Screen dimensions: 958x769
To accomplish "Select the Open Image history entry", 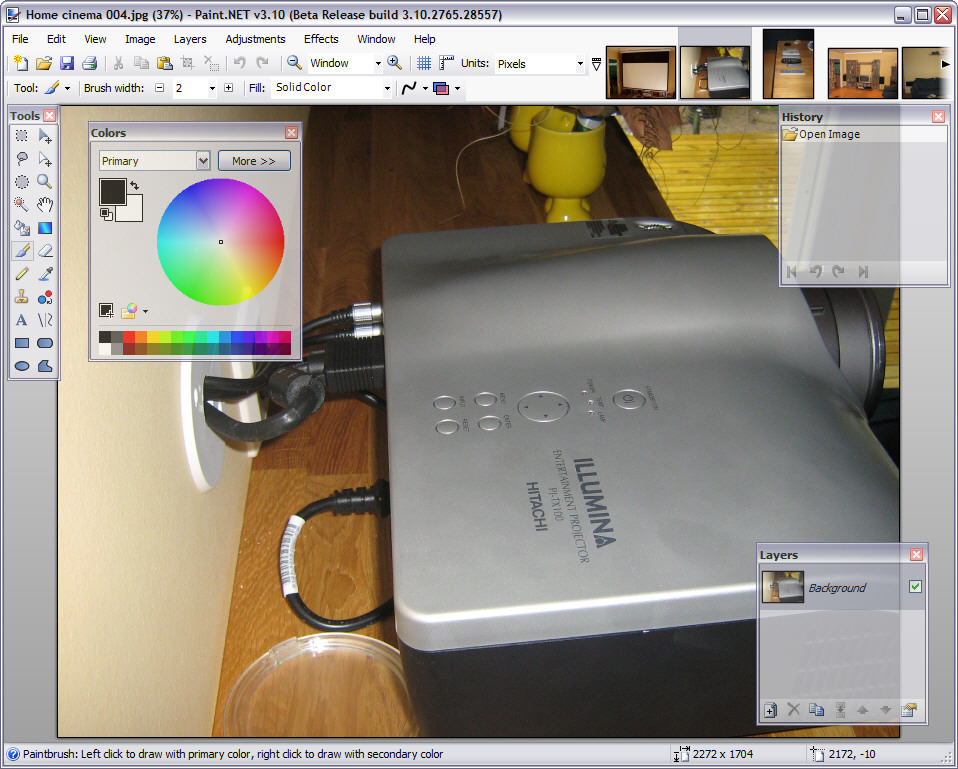I will tap(864, 134).
